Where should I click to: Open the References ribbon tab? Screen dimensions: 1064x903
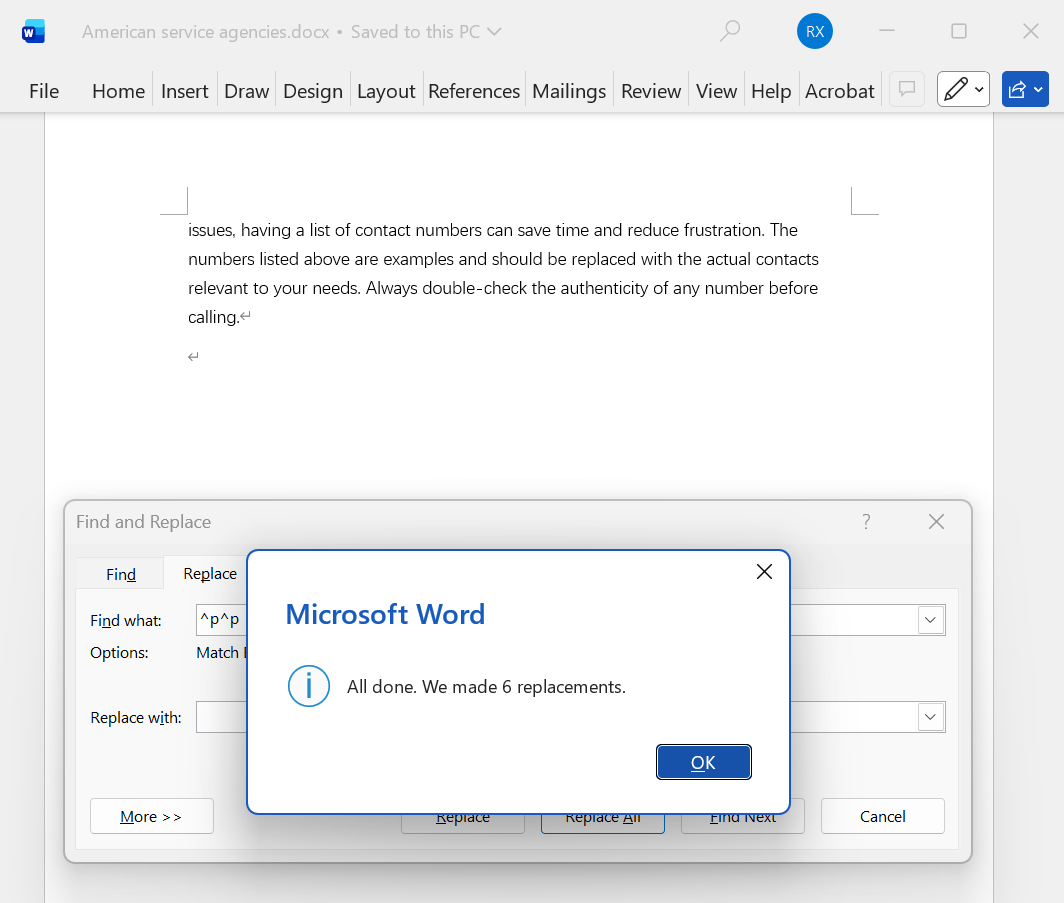click(x=474, y=90)
